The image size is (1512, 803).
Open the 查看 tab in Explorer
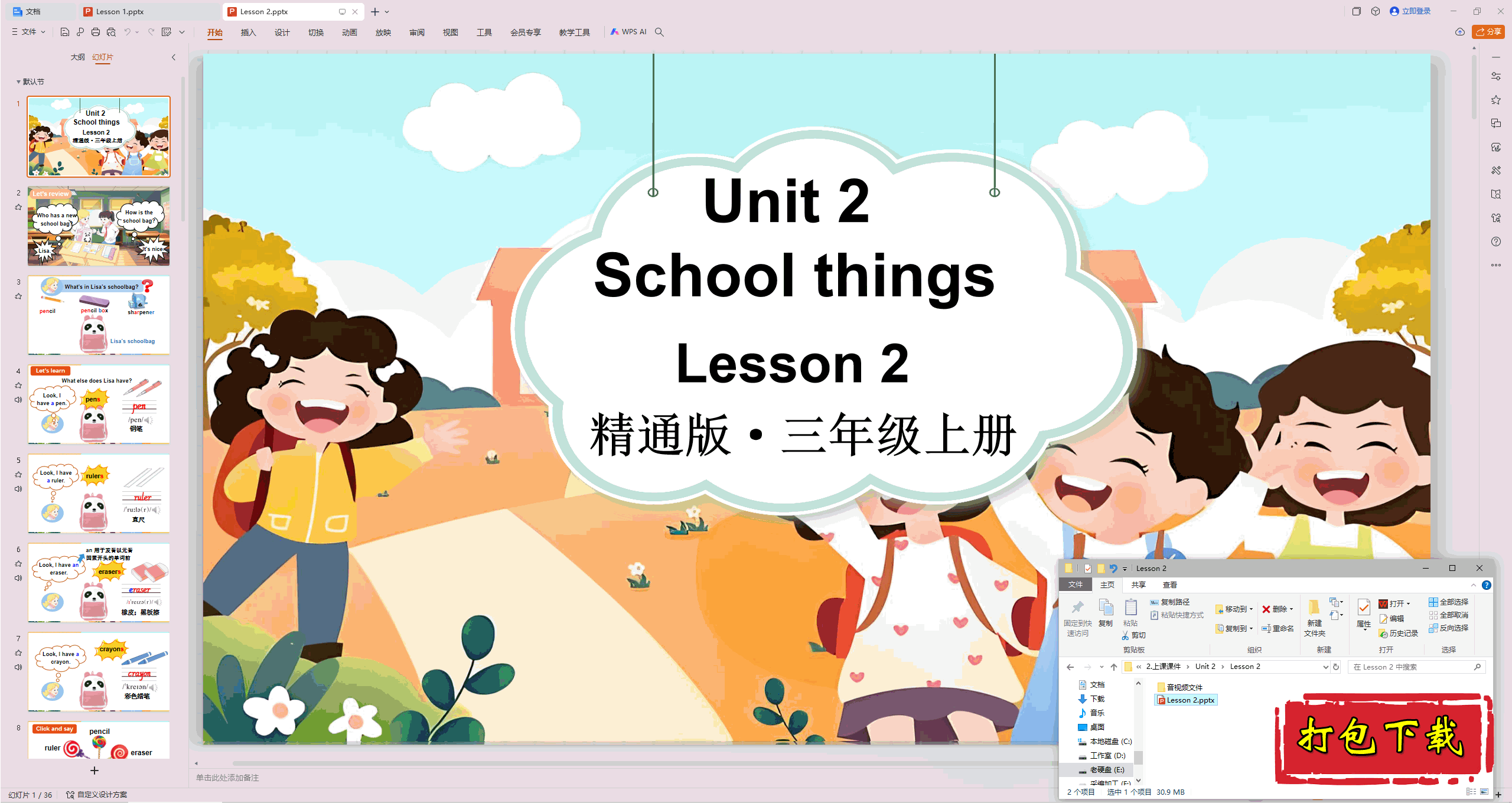coord(1169,585)
